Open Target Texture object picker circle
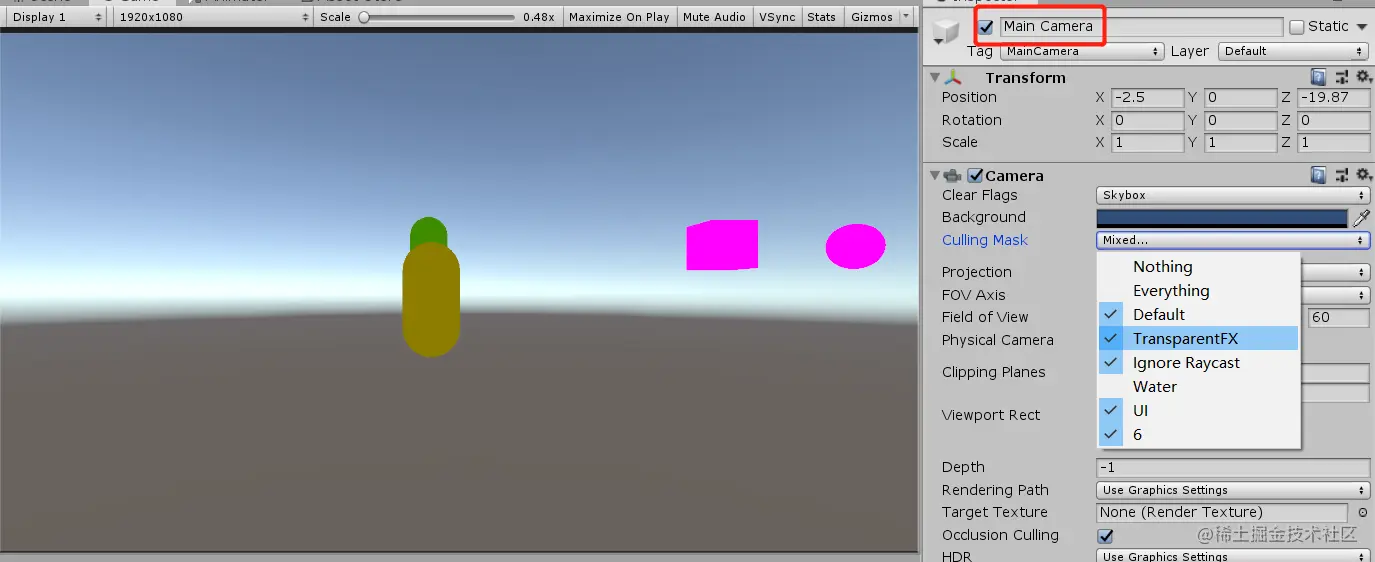This screenshot has width=1375, height=562. 1362,512
